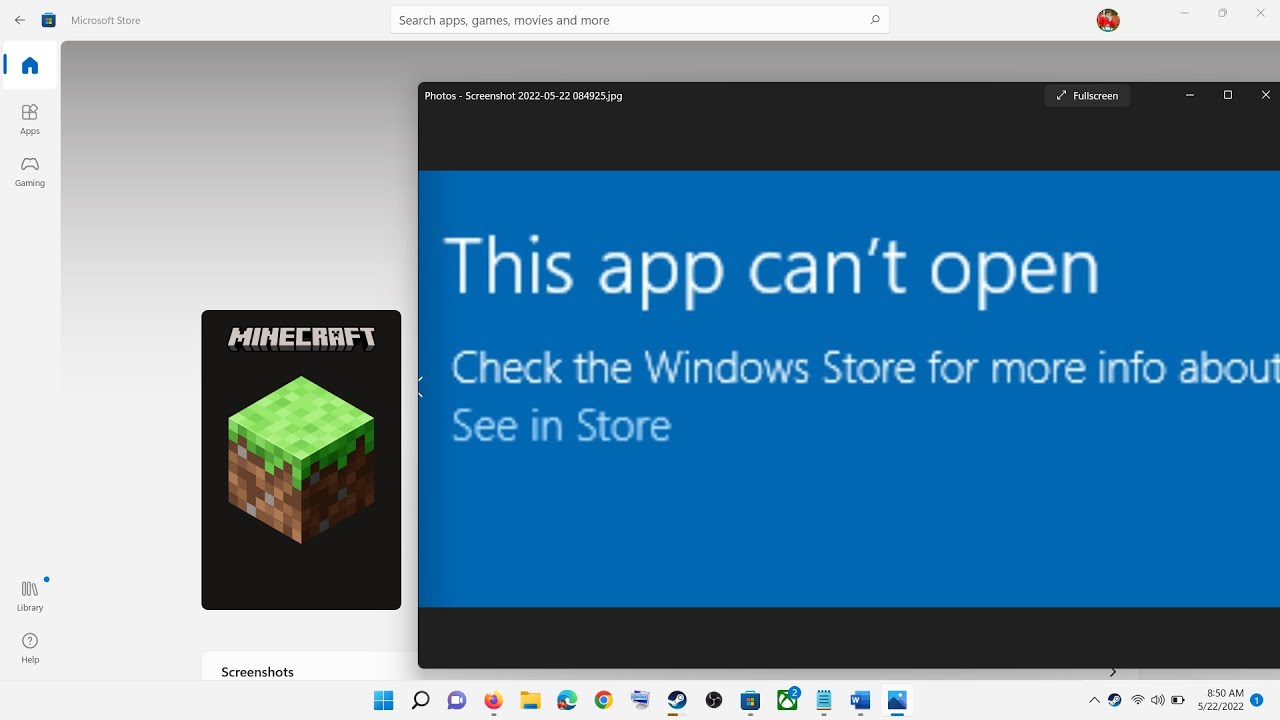Open Help in Microsoft Store sidebar
The height and width of the screenshot is (720, 1280).
tap(30, 648)
